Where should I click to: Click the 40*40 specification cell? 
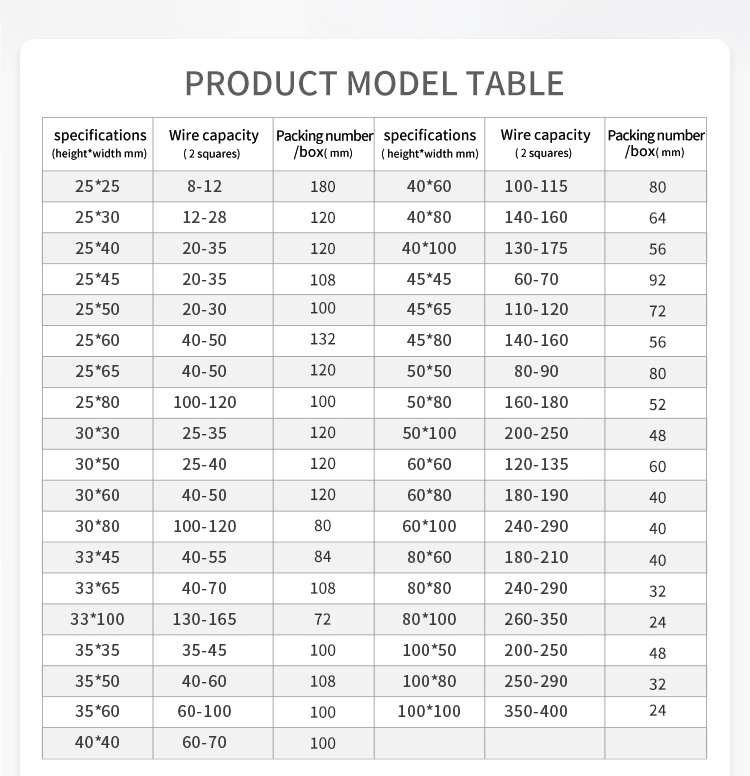(97, 742)
